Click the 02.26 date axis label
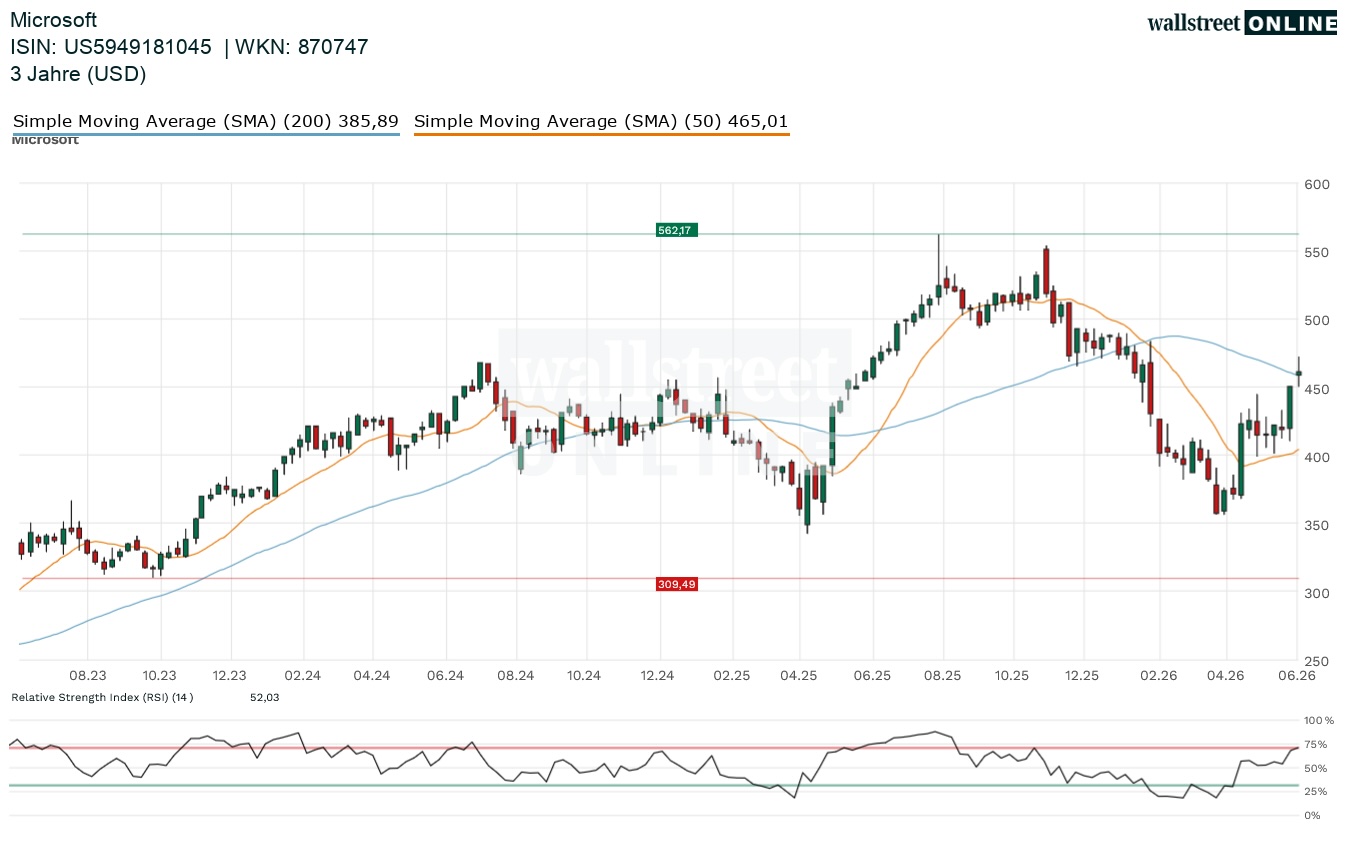The height and width of the screenshot is (843, 1349). (1158, 676)
